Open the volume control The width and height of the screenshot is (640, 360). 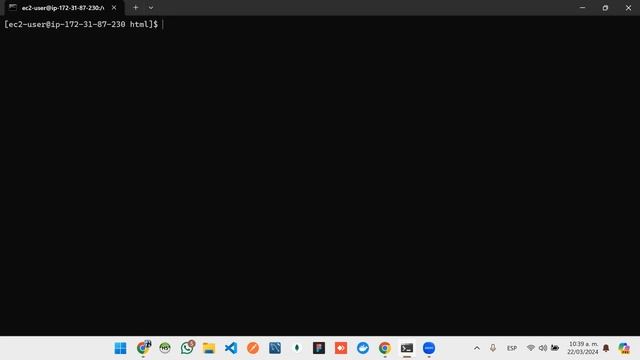coord(543,348)
